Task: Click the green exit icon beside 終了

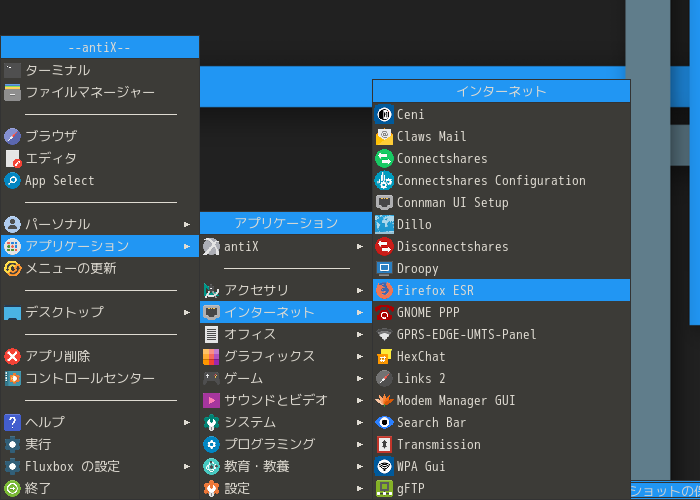Action: point(12,488)
